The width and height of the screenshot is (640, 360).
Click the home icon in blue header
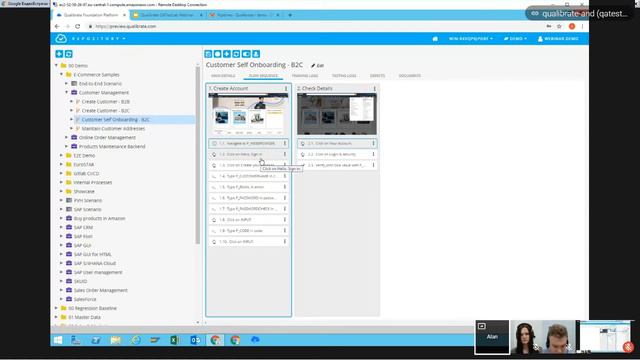[435, 39]
